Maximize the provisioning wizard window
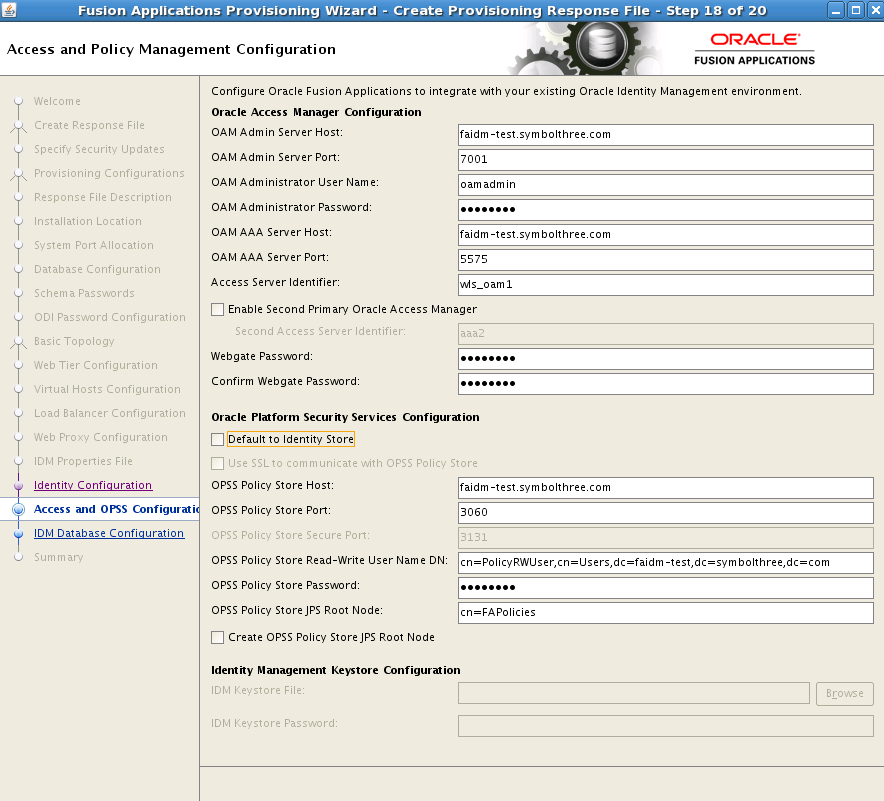 click(855, 10)
